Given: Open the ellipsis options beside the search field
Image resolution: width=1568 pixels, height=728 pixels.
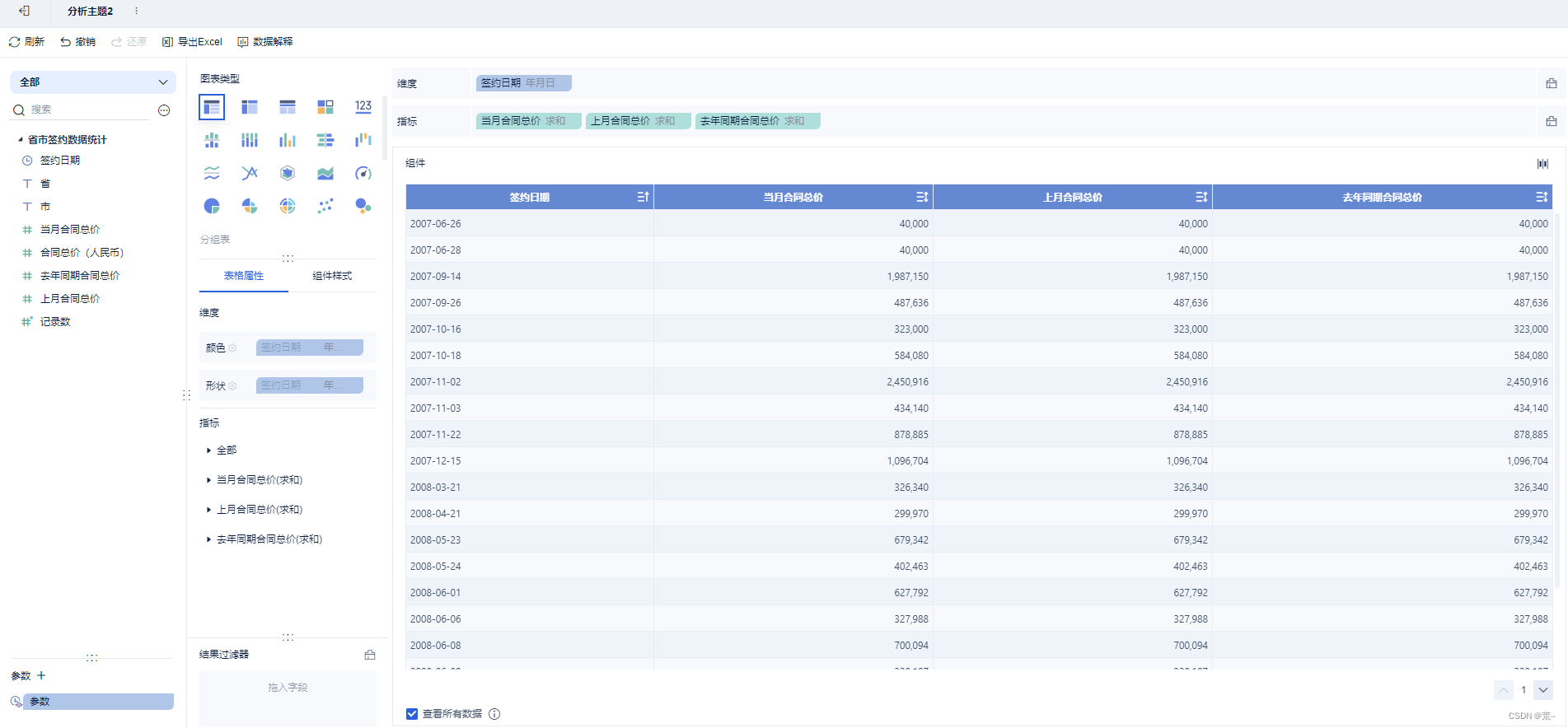Looking at the screenshot, I should (x=164, y=110).
